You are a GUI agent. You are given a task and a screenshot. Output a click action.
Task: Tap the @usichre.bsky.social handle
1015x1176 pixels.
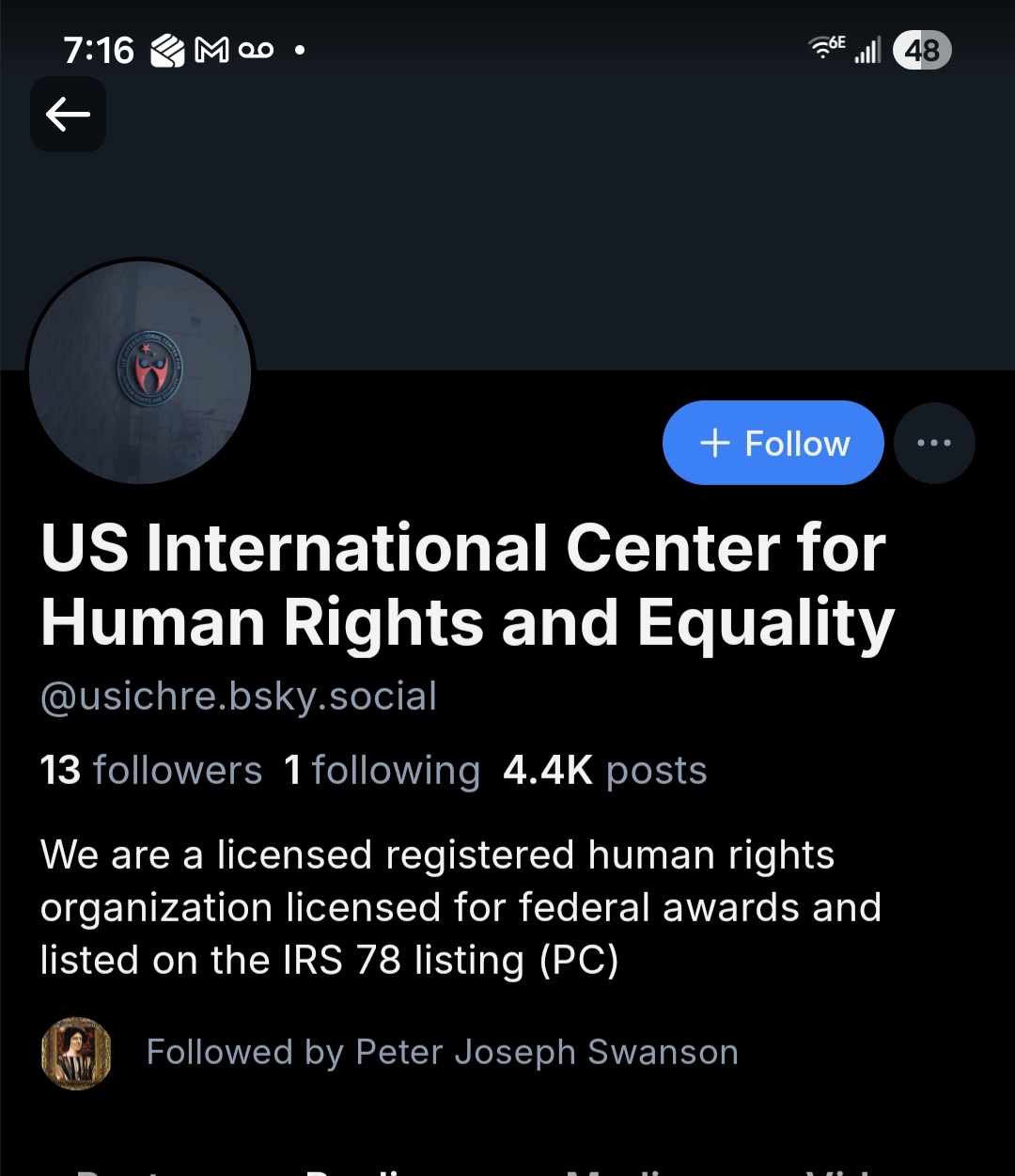pyautogui.click(x=239, y=698)
